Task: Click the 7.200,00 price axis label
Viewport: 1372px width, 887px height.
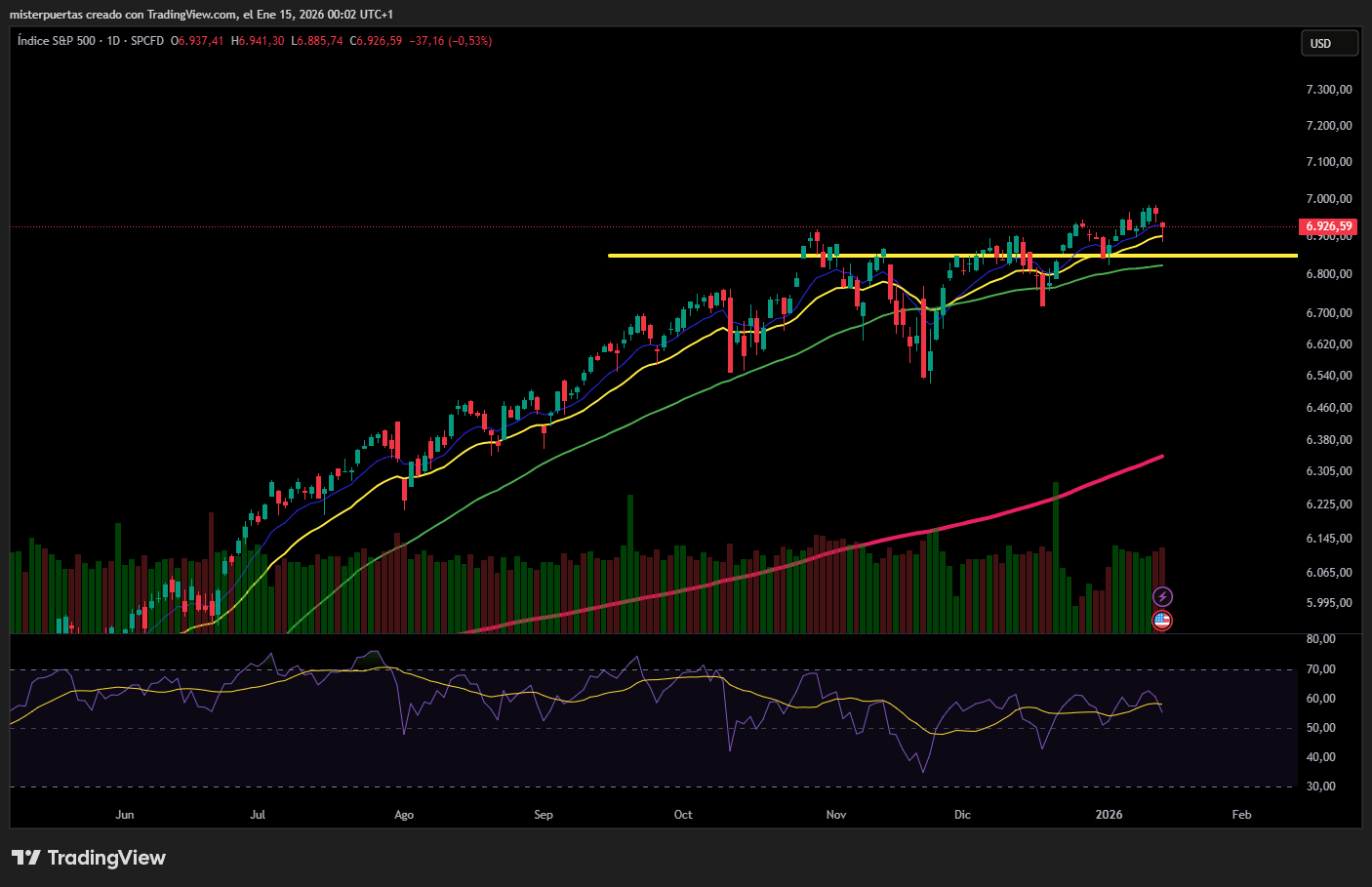Action: (1329, 126)
